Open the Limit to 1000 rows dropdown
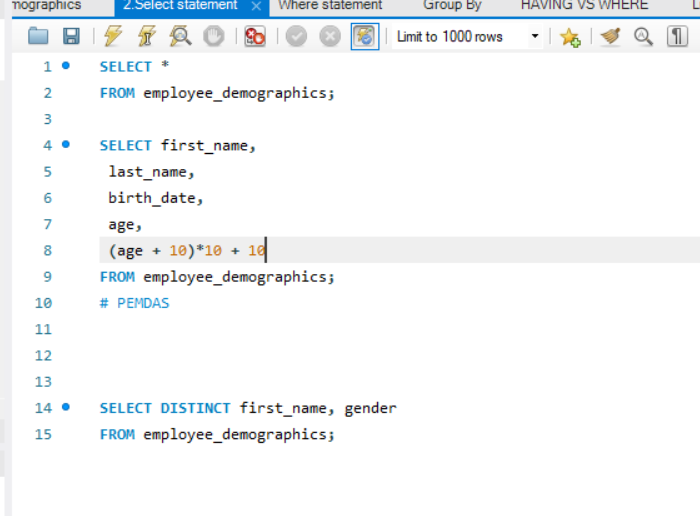Image resolution: width=700 pixels, height=516 pixels. pos(467,36)
